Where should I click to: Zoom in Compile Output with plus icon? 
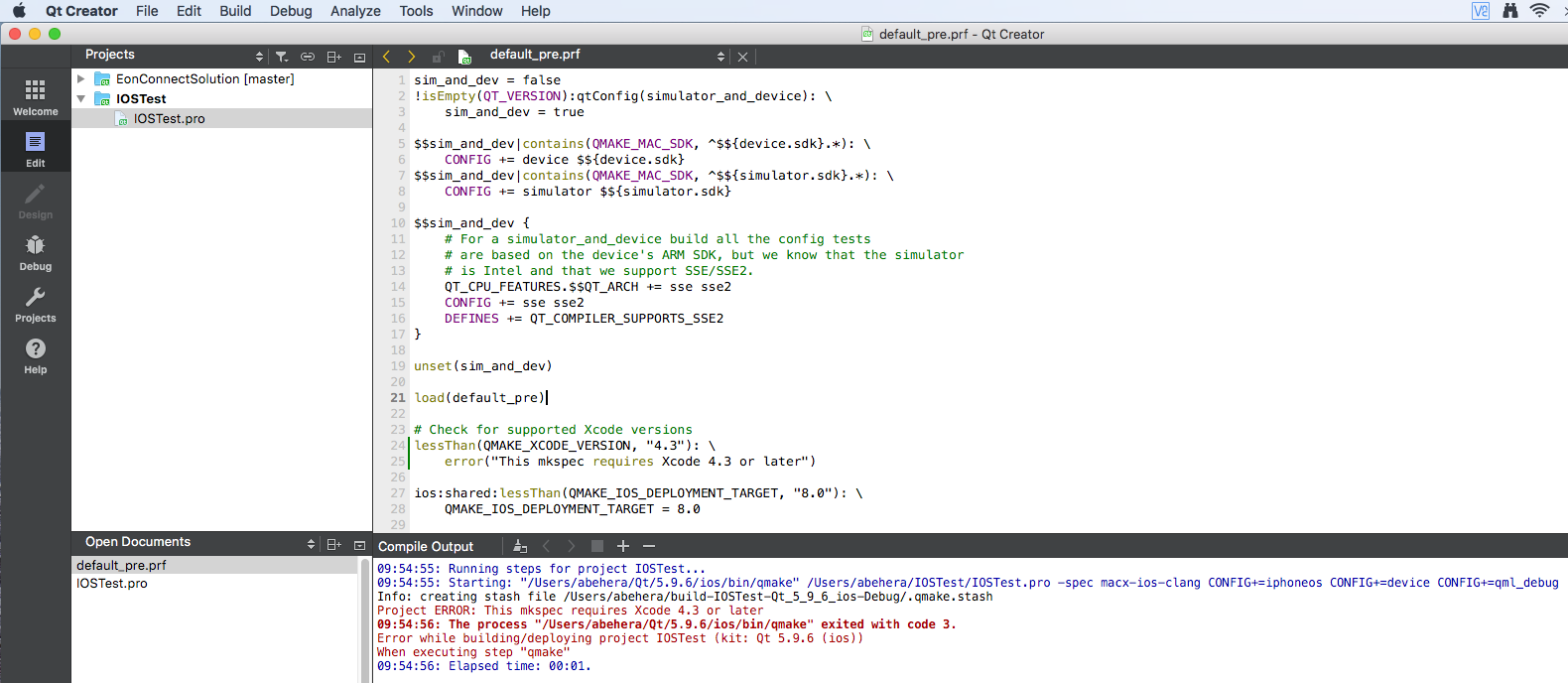(623, 546)
